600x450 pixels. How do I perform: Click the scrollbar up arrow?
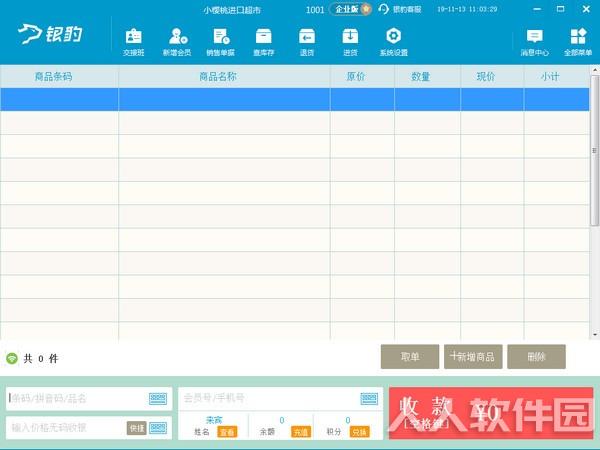click(595, 70)
